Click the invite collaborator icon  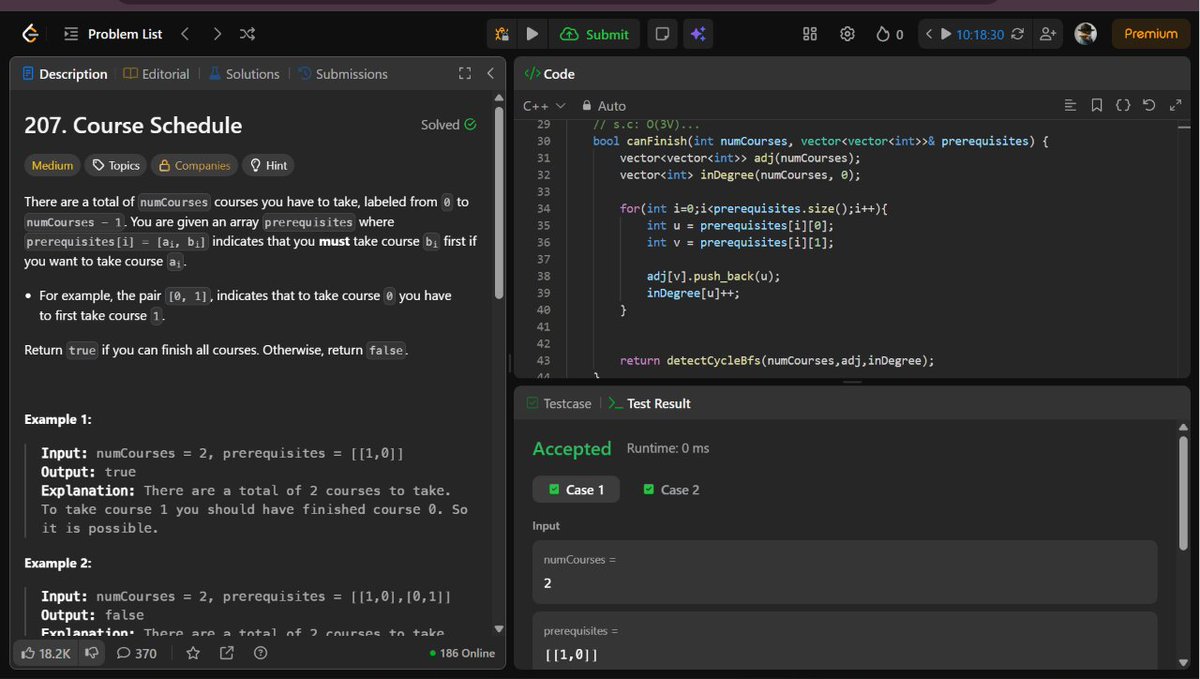(x=1048, y=34)
